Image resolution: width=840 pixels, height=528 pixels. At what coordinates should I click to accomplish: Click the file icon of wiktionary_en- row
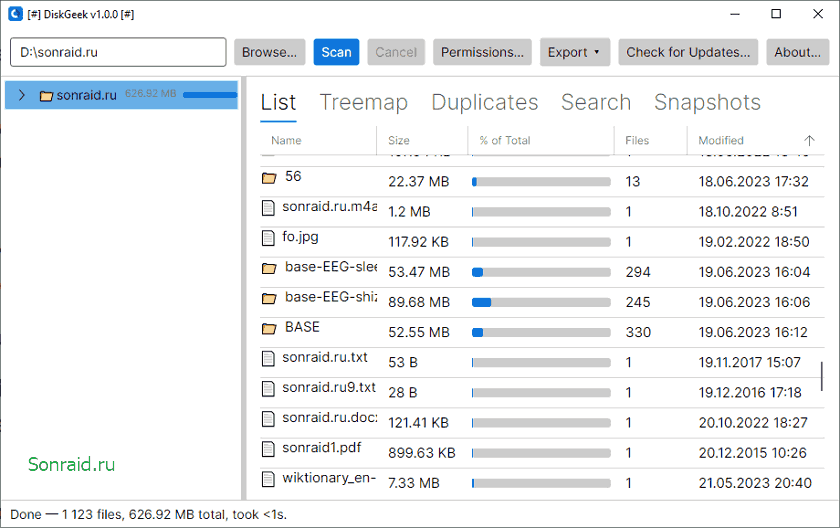268,479
